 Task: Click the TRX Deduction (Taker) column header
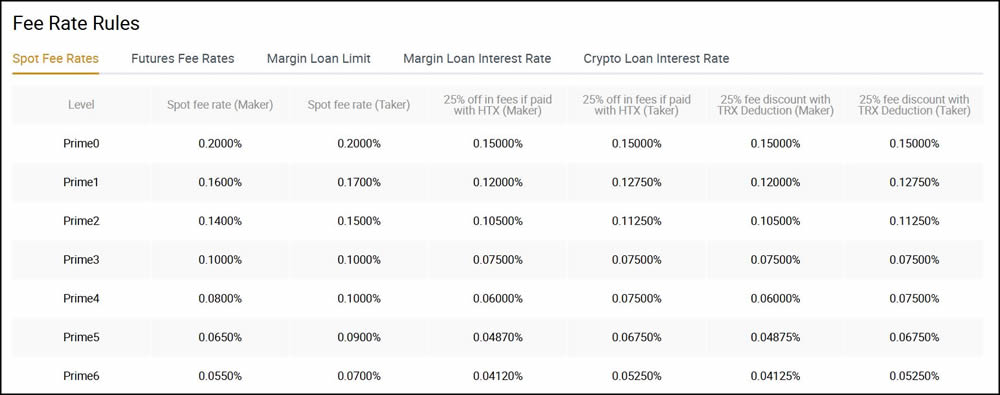[915, 105]
